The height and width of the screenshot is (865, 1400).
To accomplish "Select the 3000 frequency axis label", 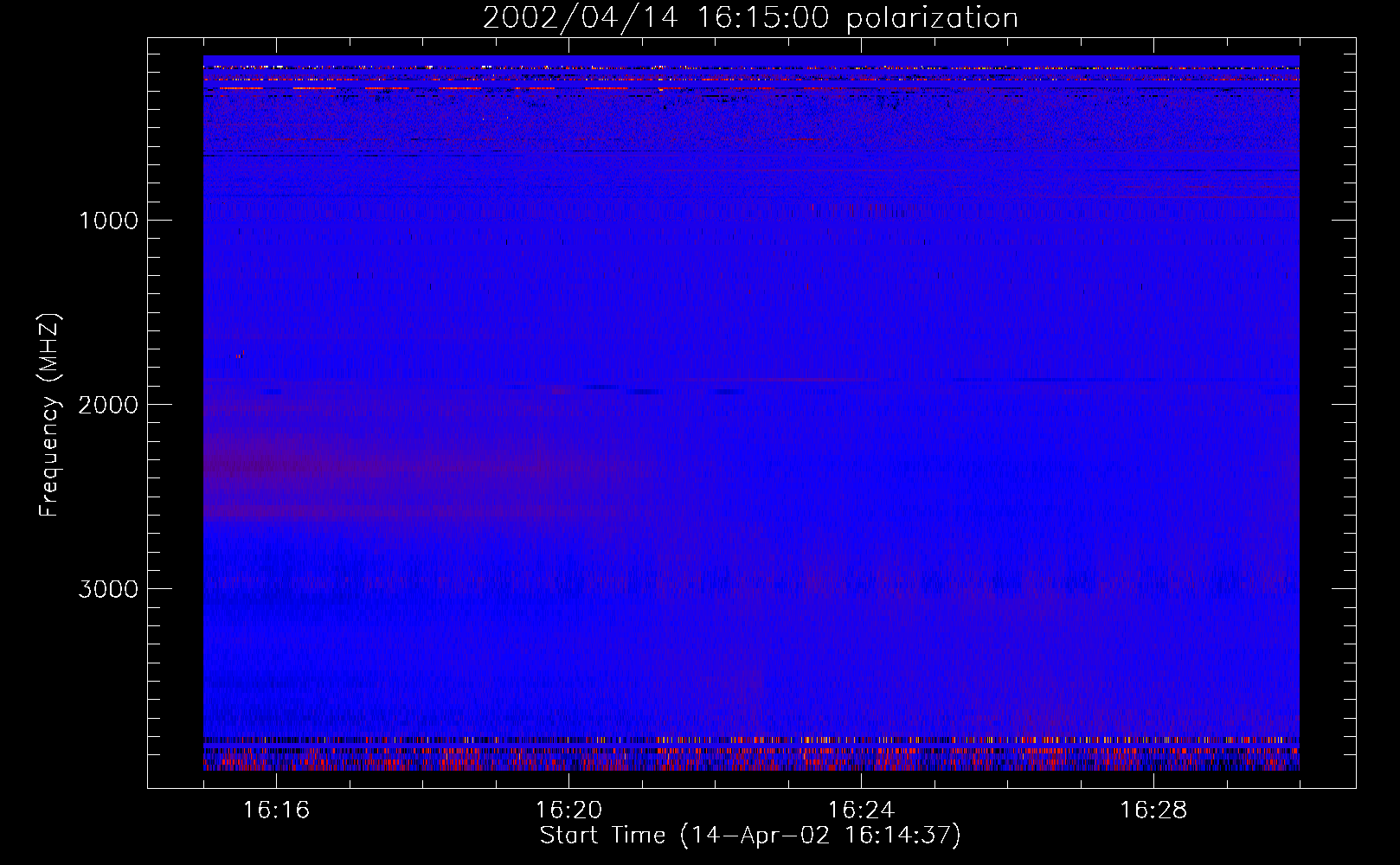I will (x=108, y=589).
